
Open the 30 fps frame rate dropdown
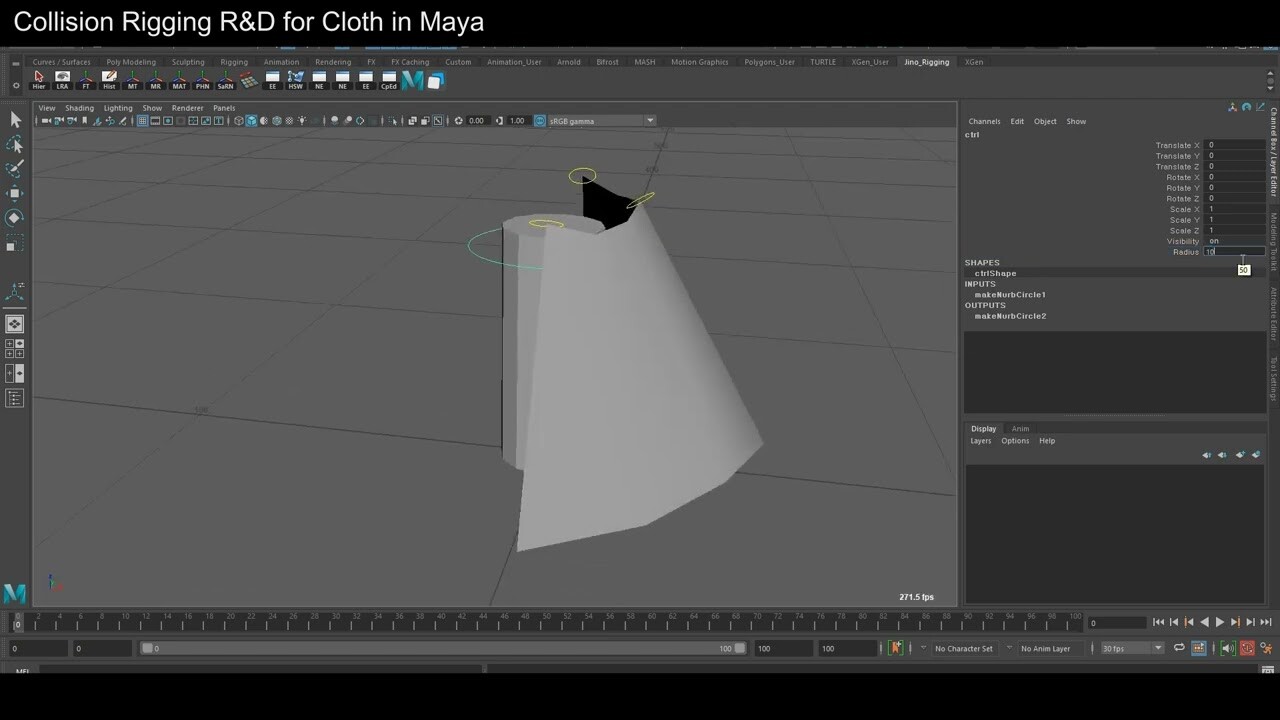(x=1130, y=648)
